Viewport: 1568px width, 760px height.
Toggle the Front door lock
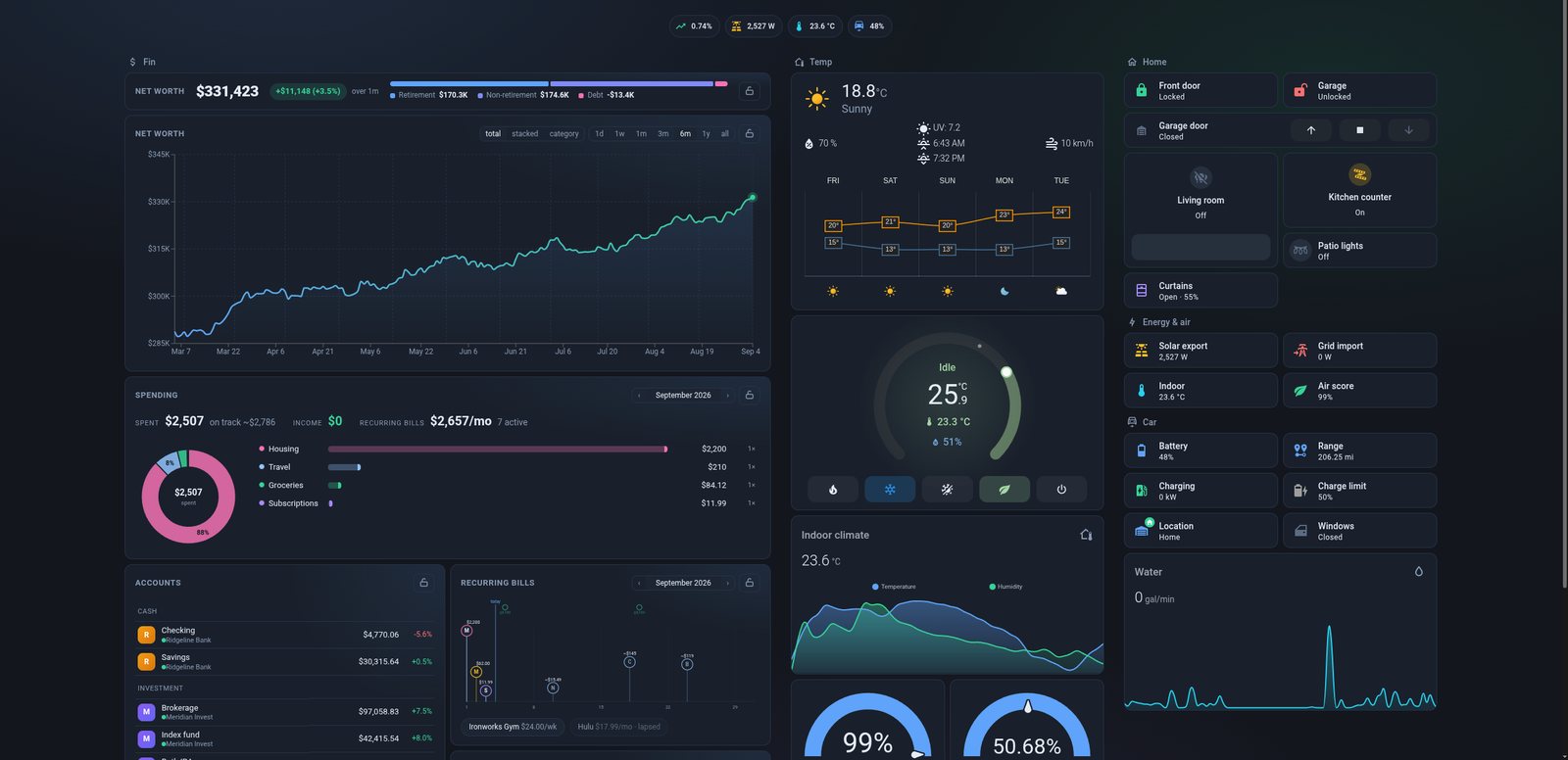(1200, 90)
